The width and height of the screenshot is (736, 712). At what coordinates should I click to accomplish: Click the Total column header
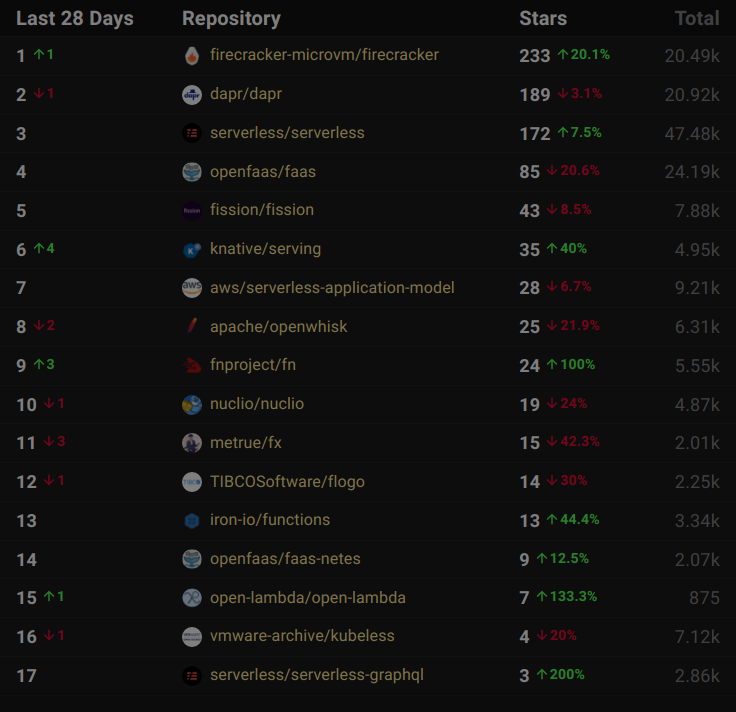[697, 19]
